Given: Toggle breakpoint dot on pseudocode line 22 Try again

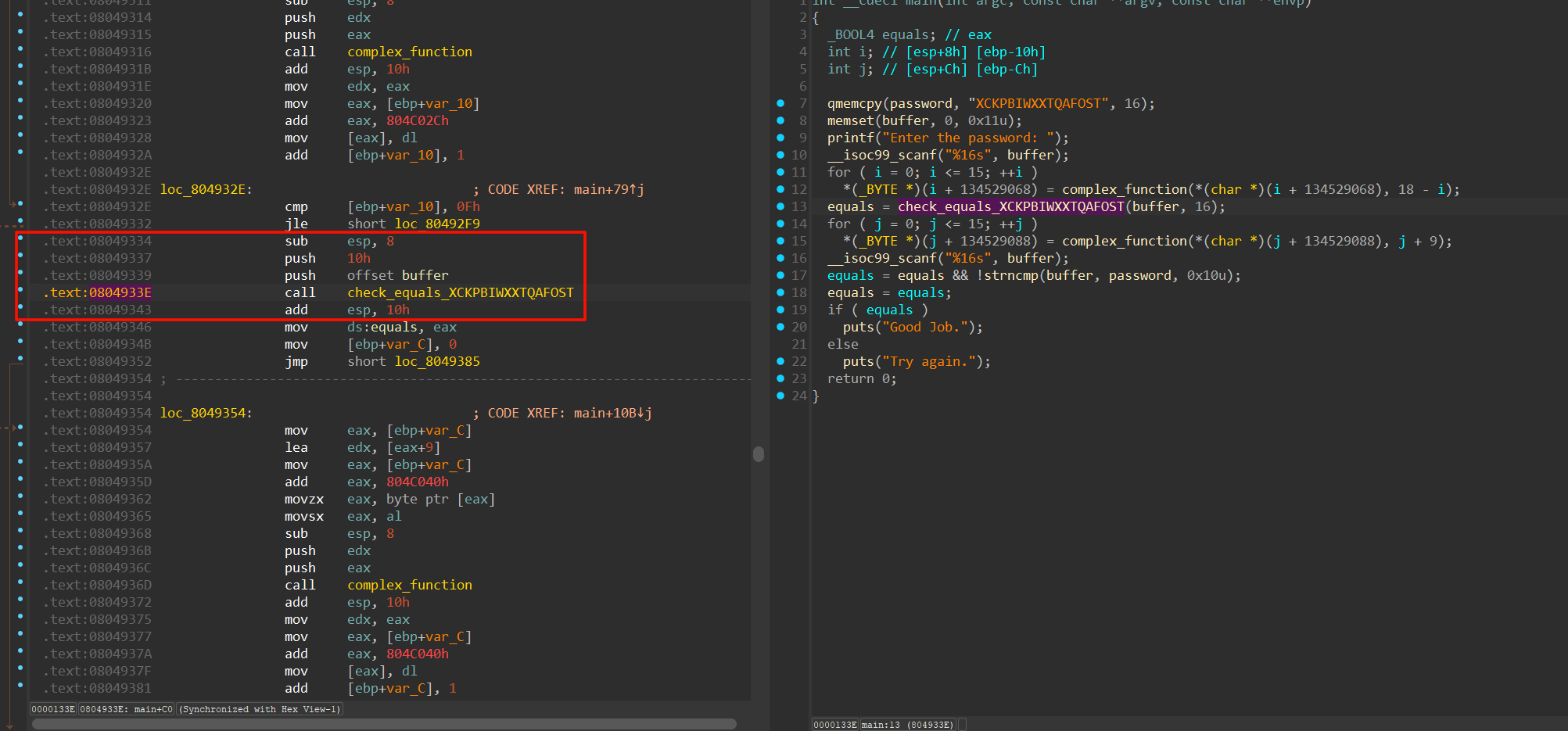Looking at the screenshot, I should 780,361.
